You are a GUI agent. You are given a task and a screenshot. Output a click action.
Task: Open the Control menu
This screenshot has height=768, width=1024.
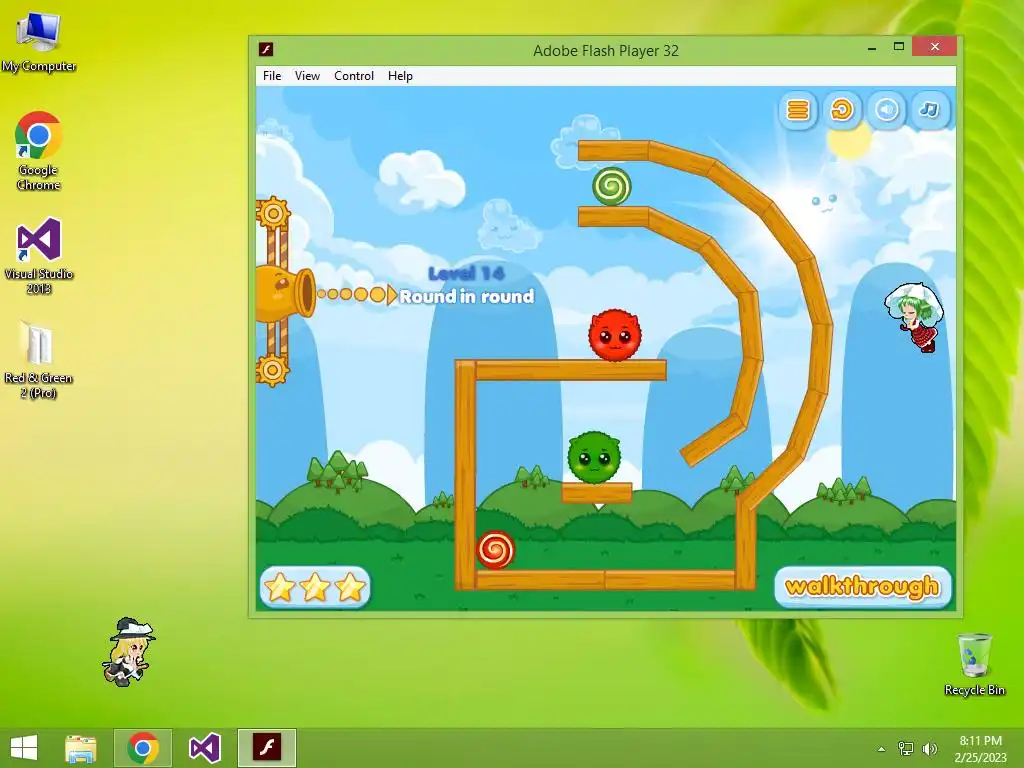tap(354, 76)
